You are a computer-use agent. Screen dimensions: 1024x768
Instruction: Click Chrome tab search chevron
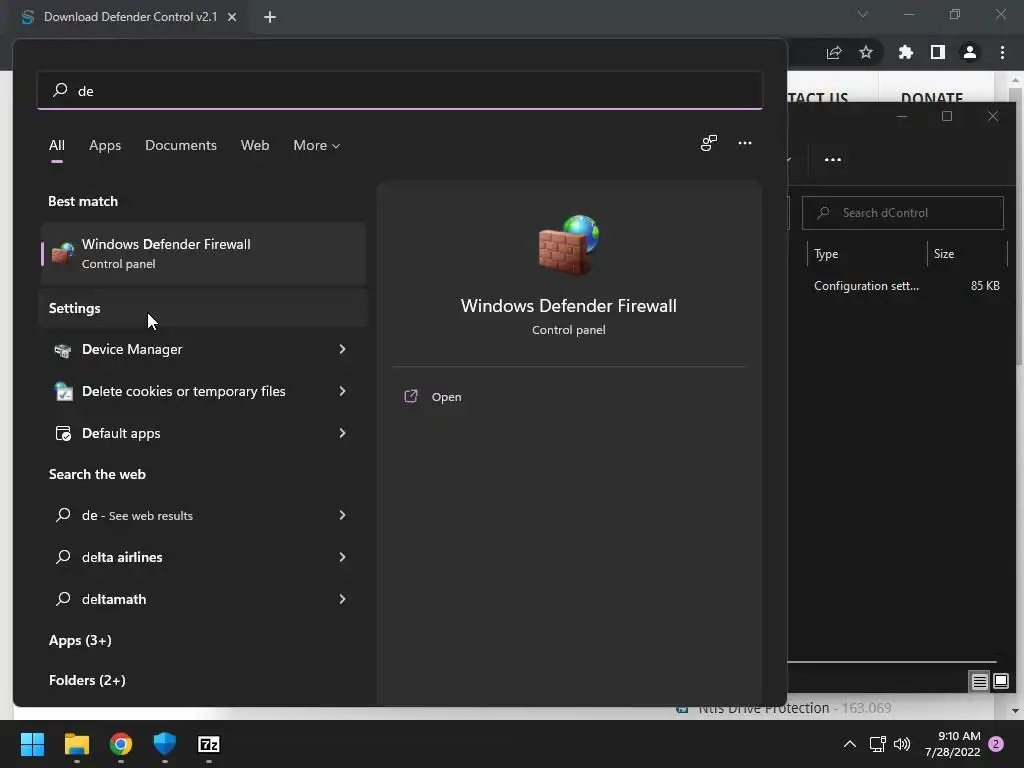click(x=863, y=14)
